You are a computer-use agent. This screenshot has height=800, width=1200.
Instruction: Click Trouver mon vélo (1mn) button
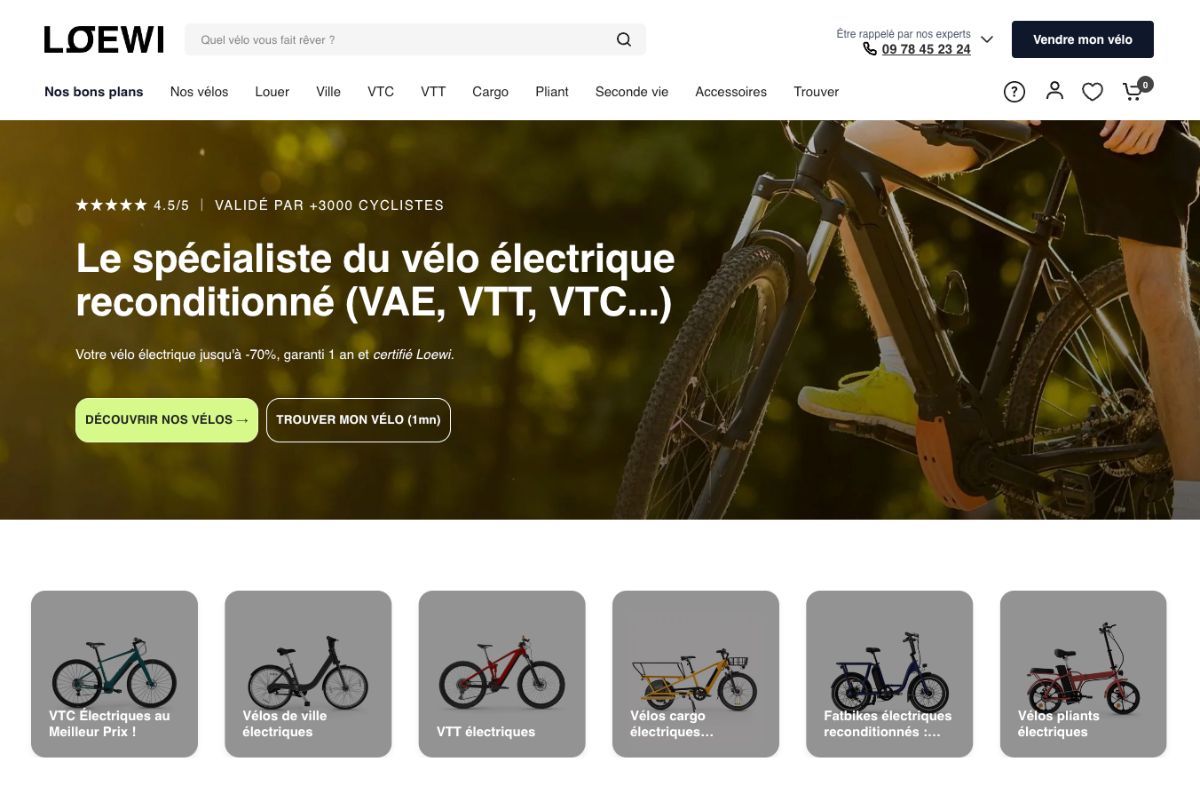pyautogui.click(x=358, y=420)
